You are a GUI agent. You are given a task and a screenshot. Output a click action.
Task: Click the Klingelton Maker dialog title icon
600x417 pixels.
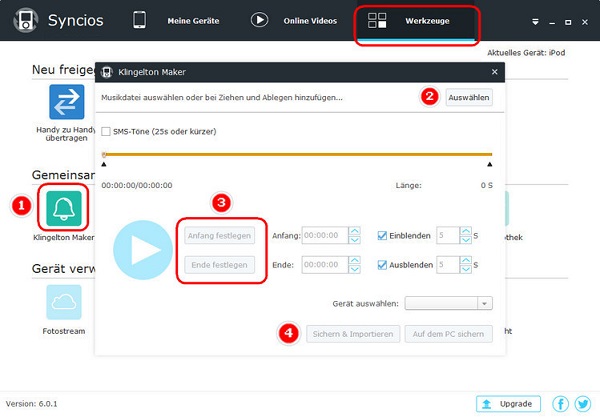(x=107, y=72)
